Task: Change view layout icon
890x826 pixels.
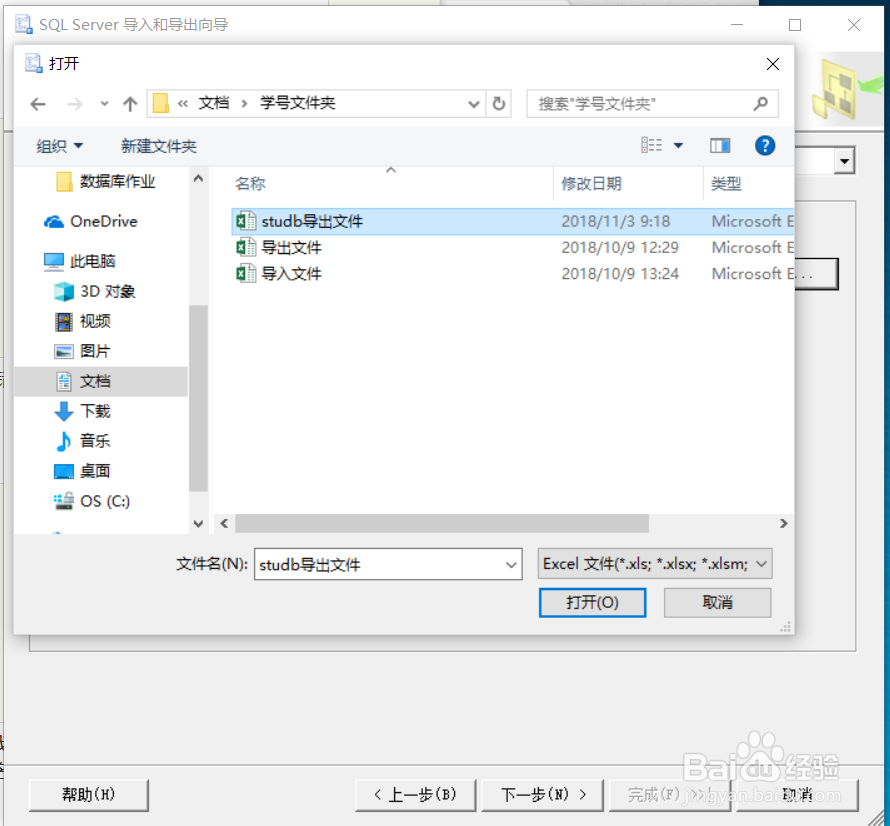Action: click(651, 145)
